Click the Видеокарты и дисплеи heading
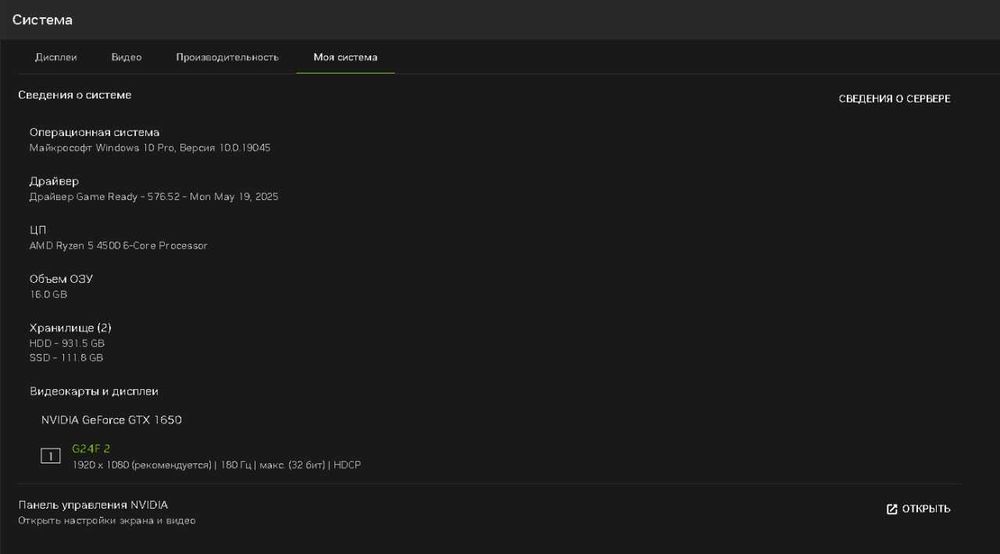 tap(94, 391)
